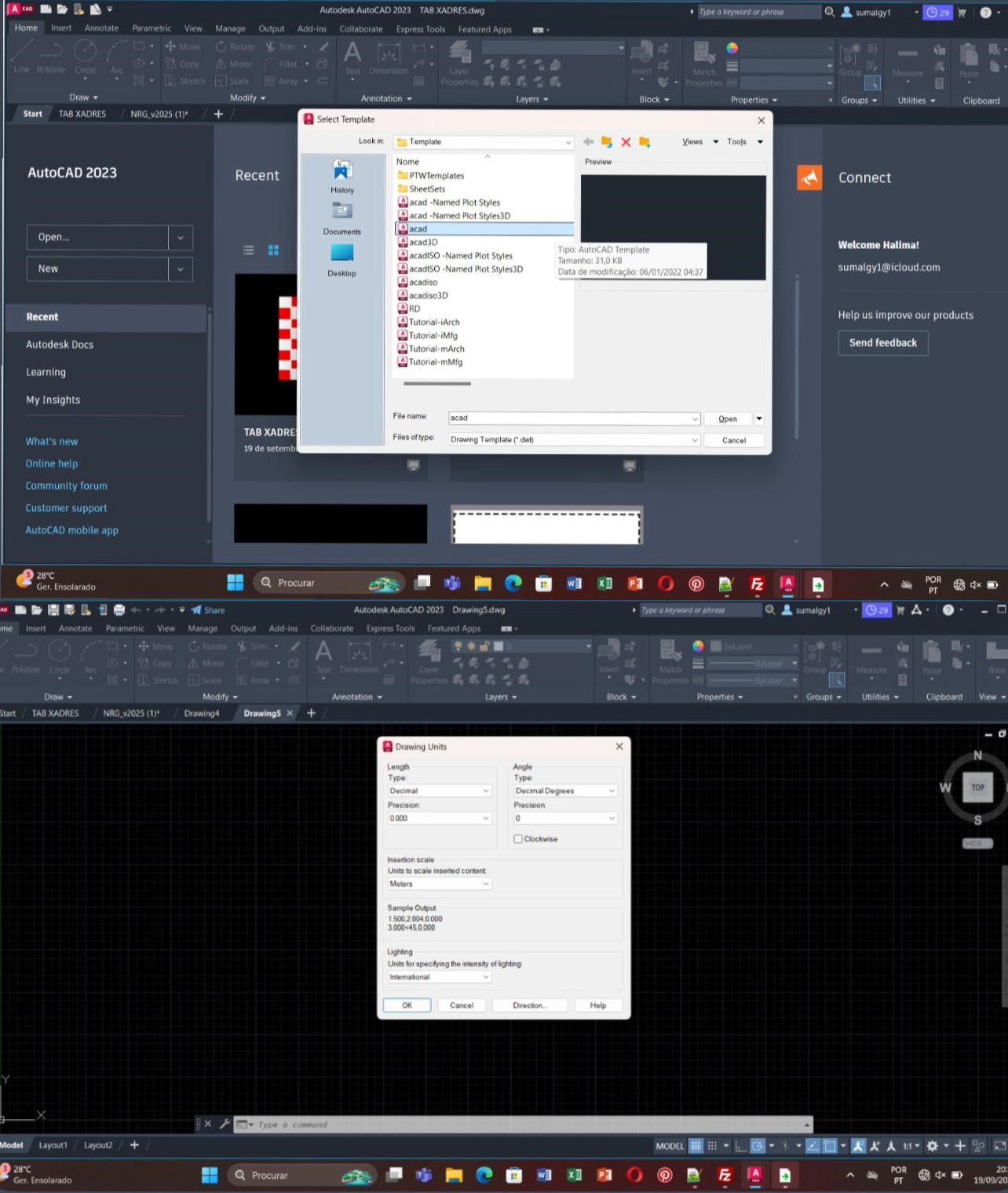Open Autodesk Docs in the Start sidebar
This screenshot has height=1193, width=1008.
point(60,344)
